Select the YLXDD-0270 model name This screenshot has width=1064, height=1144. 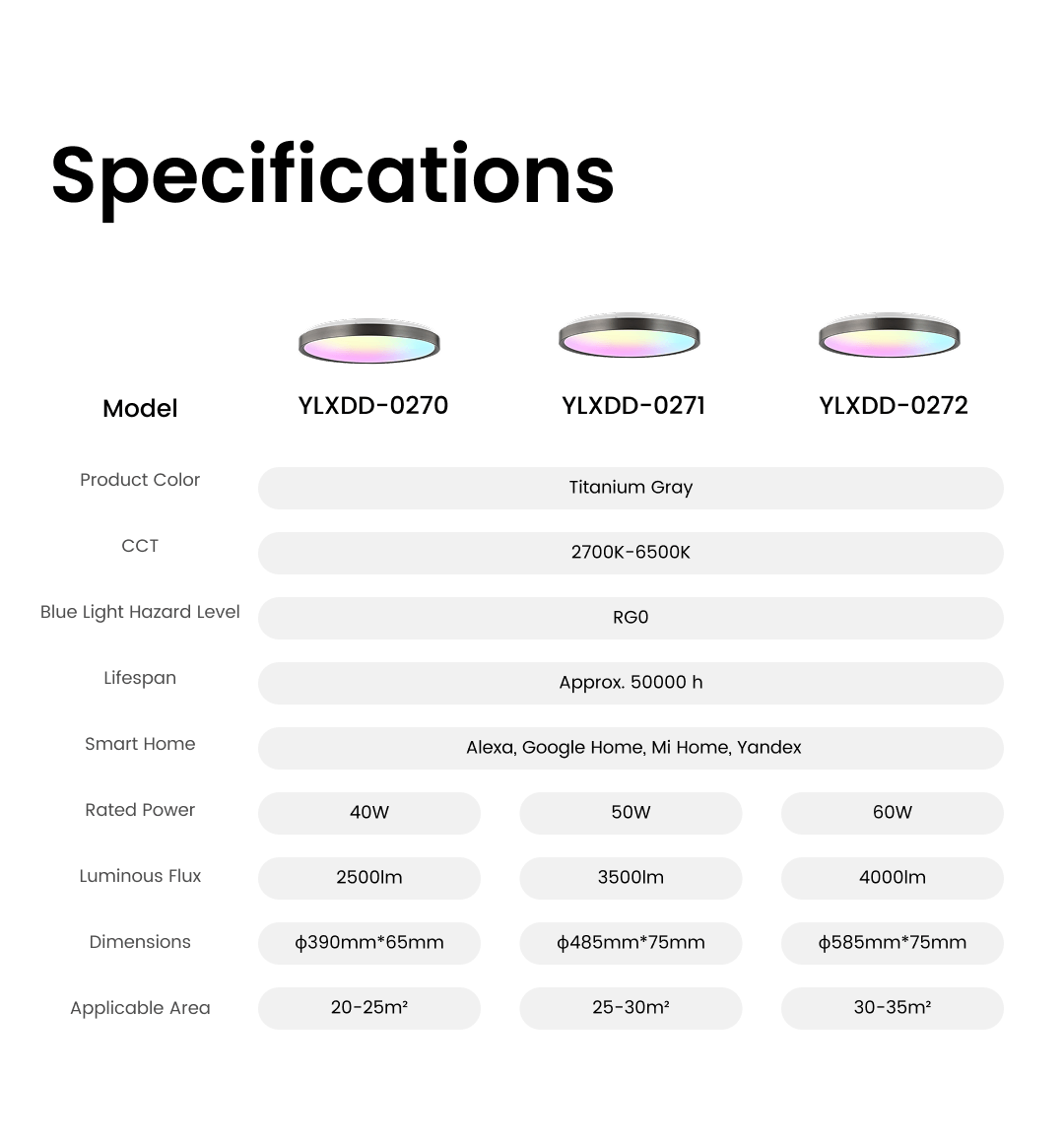(x=372, y=406)
